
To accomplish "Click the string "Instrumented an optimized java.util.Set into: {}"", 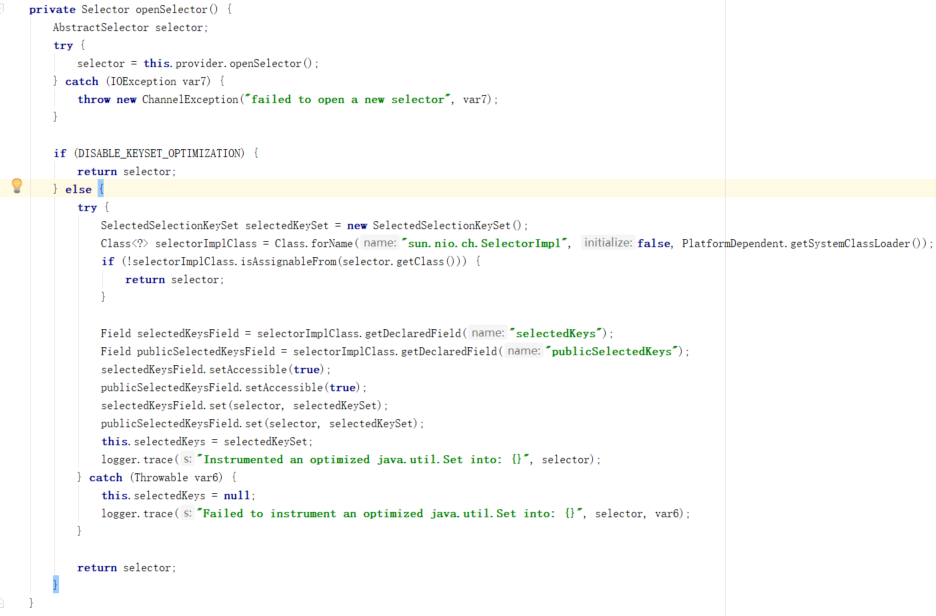I will point(364,460).
